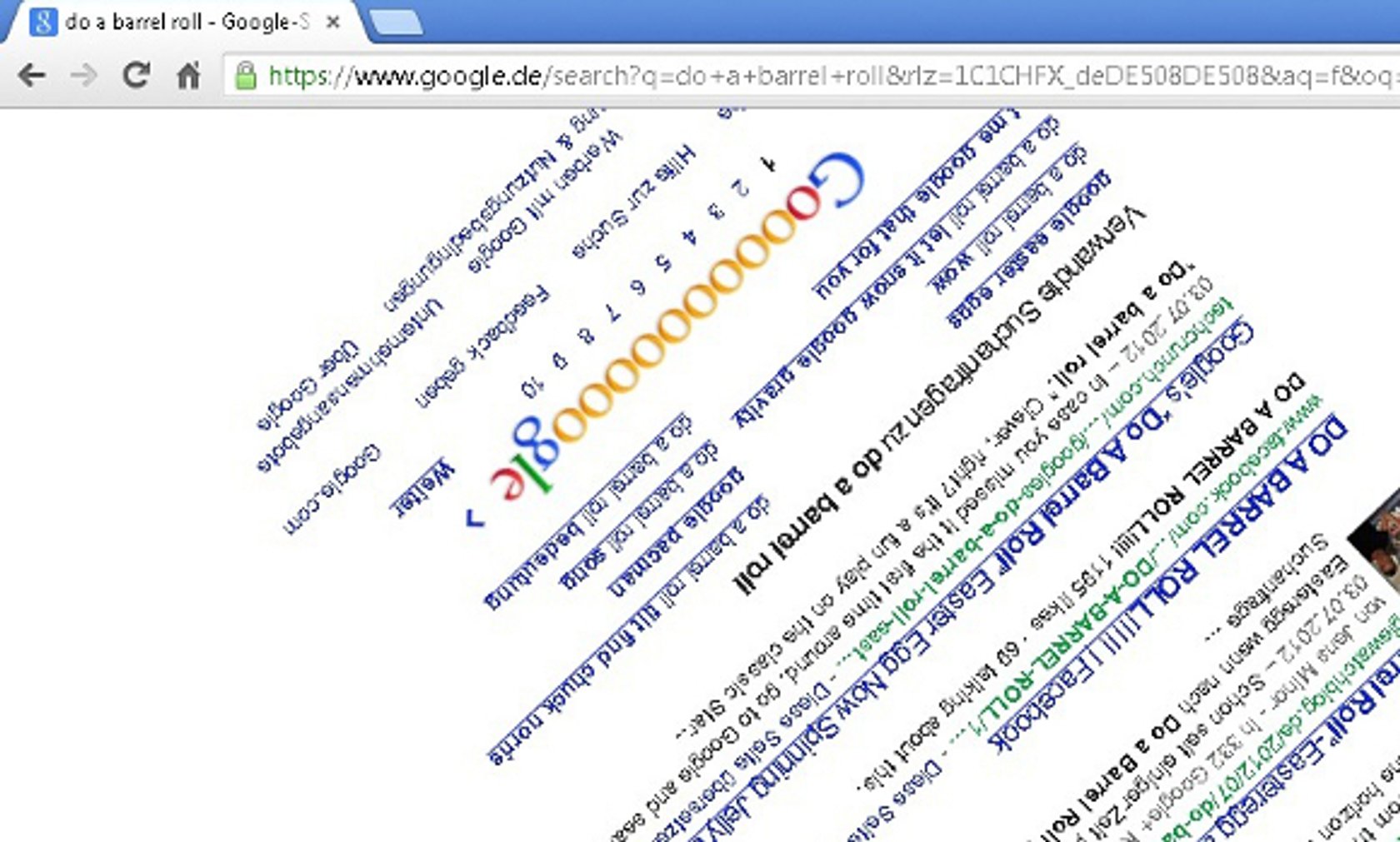Open 'Google's Do A Barrel Roll Easter Egg' result
The height and width of the screenshot is (842, 1400).
pos(972,580)
